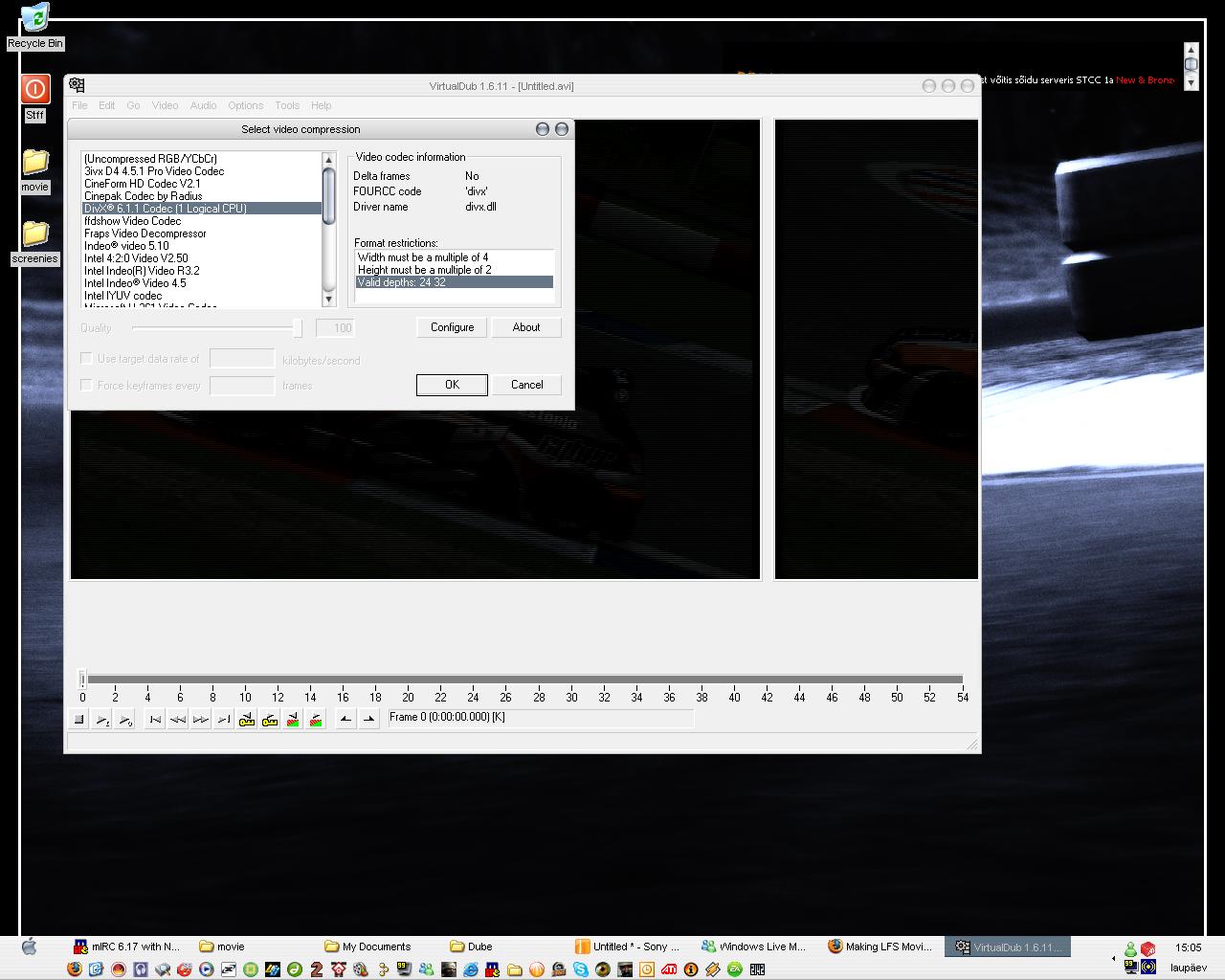Go to next keyframe (yellow key, right)

tap(270, 719)
